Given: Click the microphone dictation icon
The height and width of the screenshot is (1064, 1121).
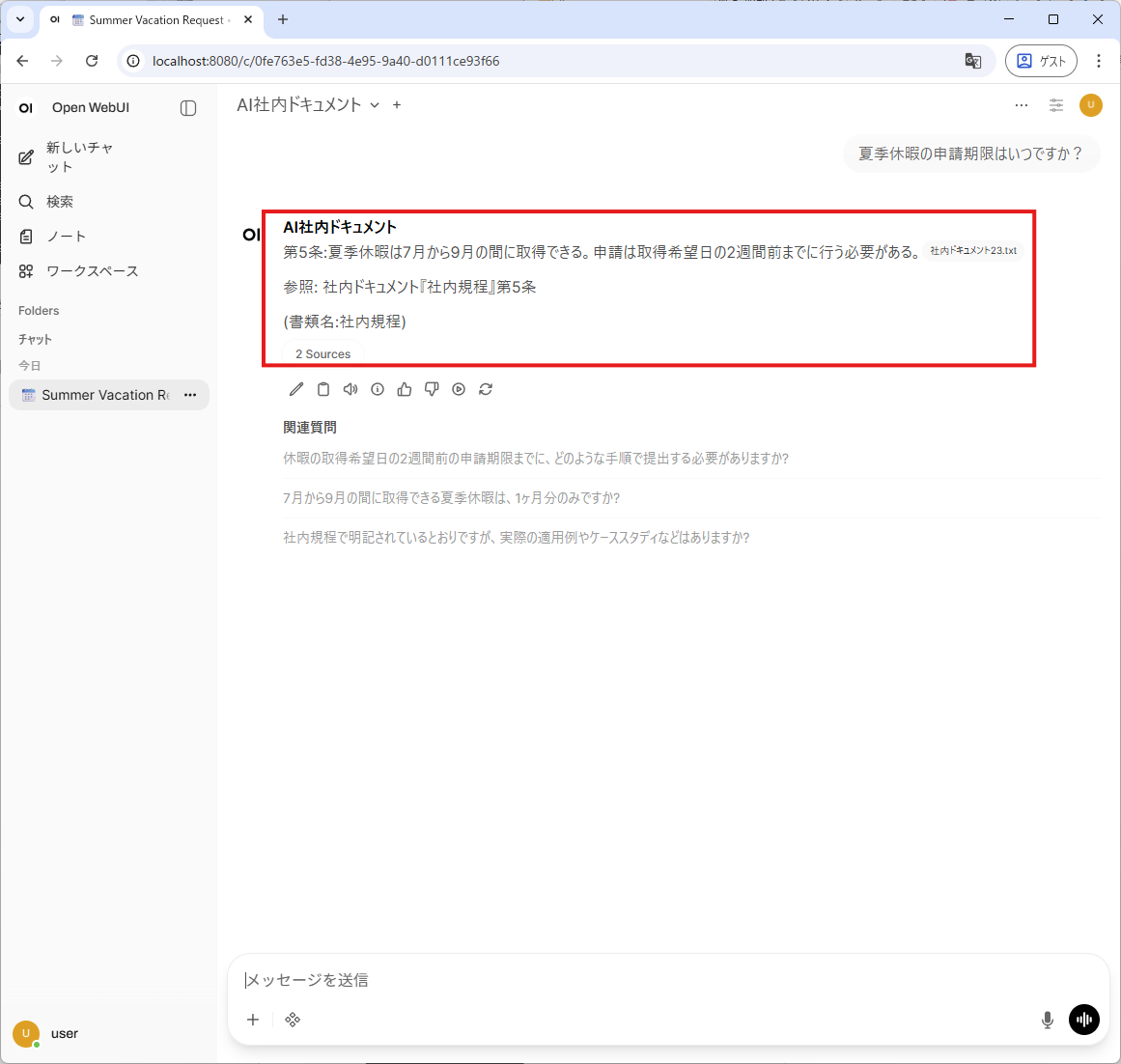Looking at the screenshot, I should pyautogui.click(x=1047, y=1020).
